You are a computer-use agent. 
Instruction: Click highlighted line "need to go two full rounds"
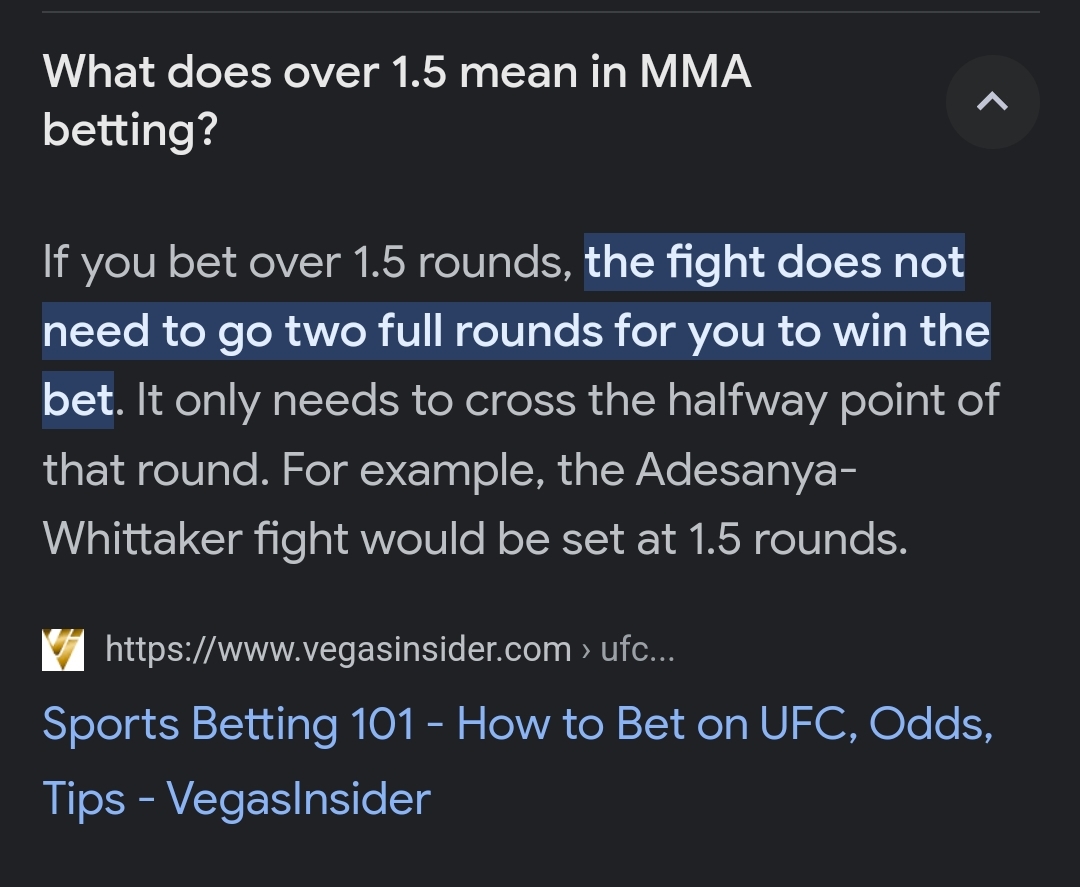point(322,331)
